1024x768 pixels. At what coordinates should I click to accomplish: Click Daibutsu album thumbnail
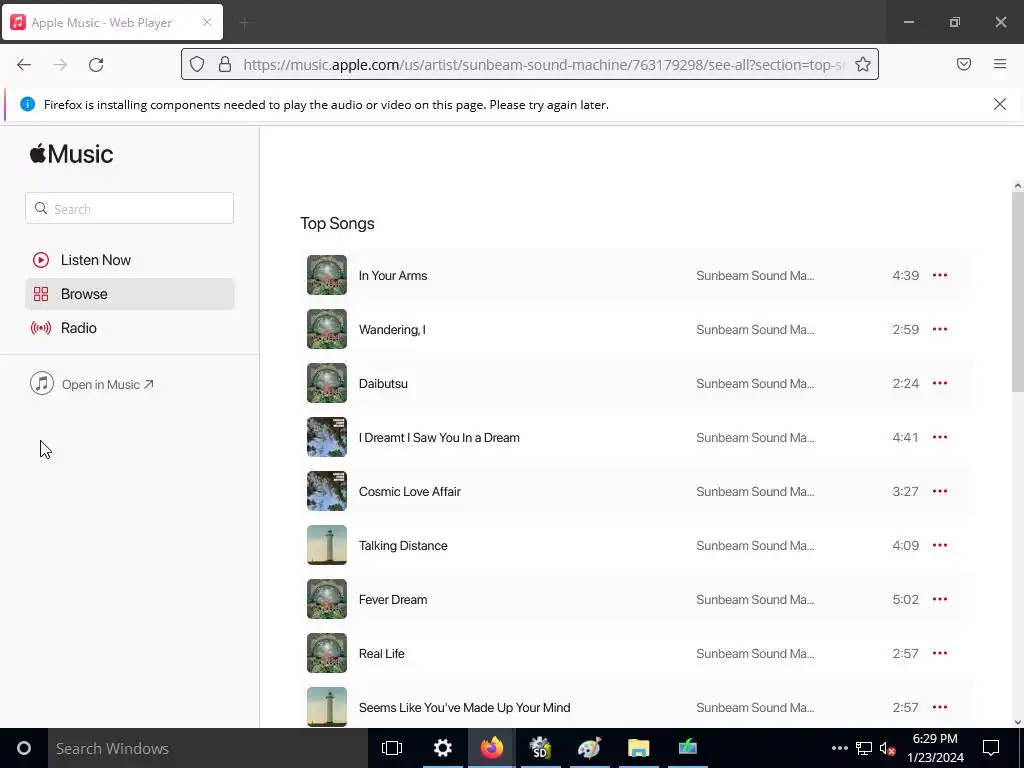[327, 383]
